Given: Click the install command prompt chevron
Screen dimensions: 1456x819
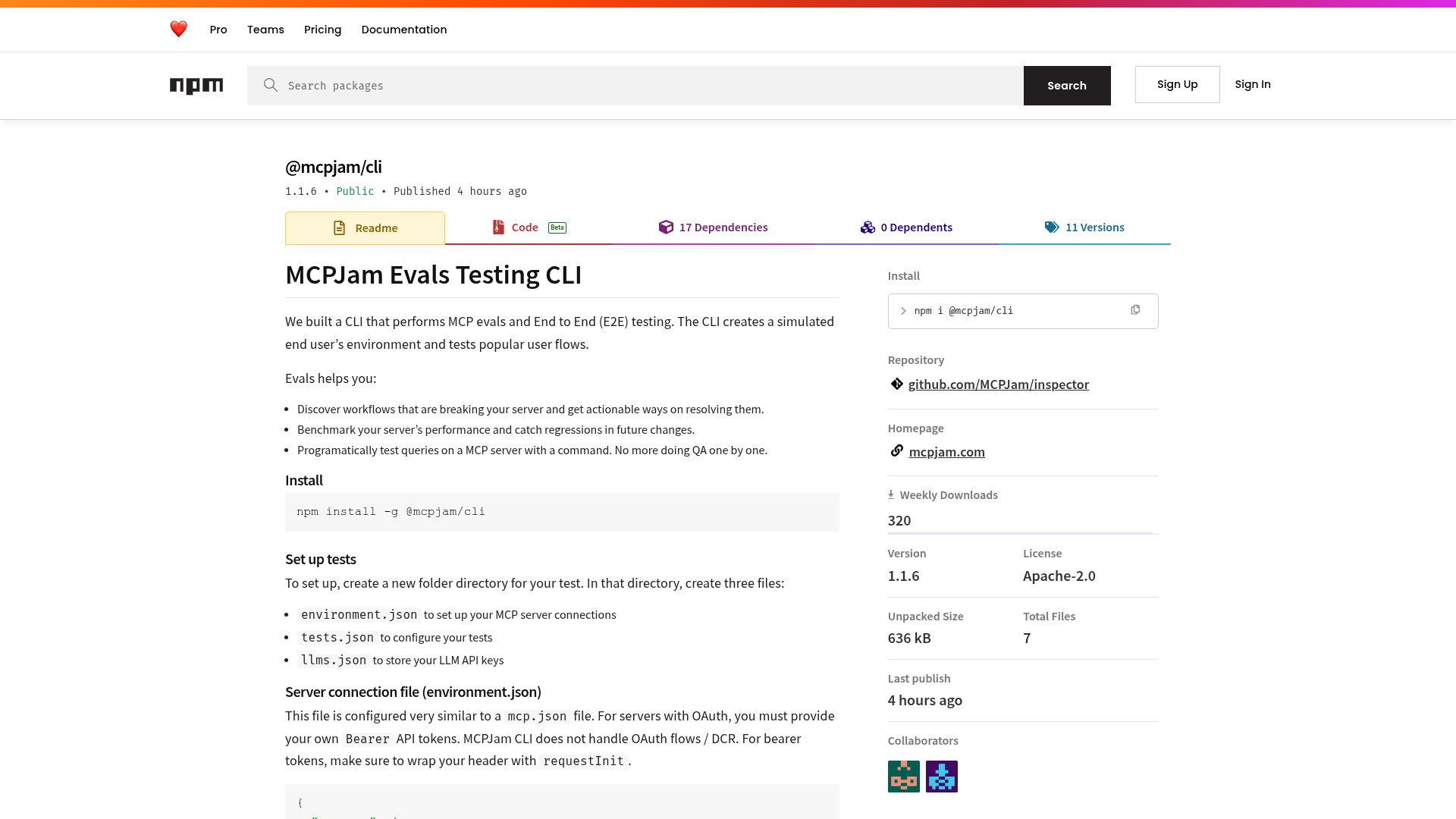Looking at the screenshot, I should [903, 311].
